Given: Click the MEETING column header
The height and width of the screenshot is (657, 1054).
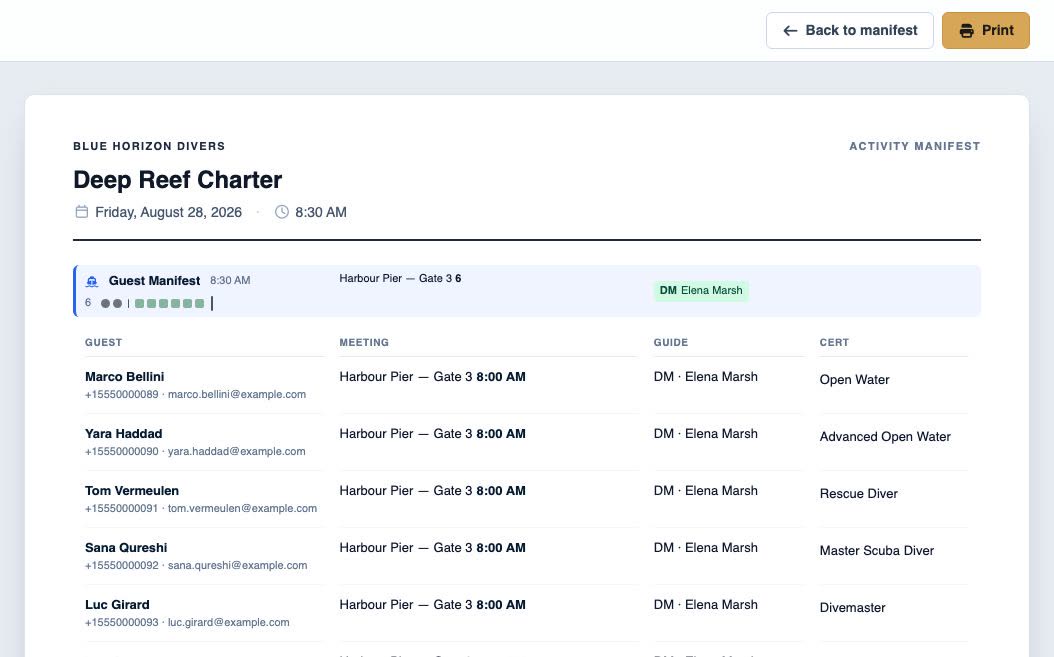Looking at the screenshot, I should [x=364, y=342].
